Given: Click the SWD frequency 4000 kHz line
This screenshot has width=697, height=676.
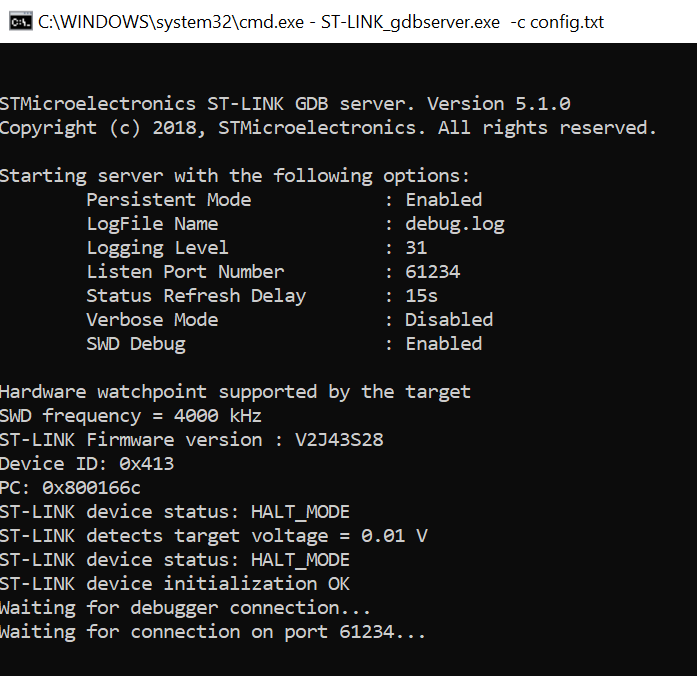Looking at the screenshot, I should 130,416.
